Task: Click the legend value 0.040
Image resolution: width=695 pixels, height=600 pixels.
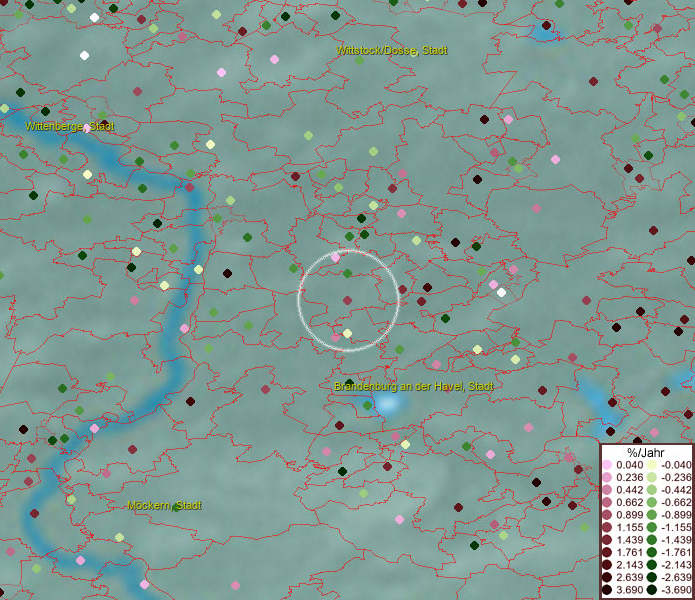Action: 629,465
